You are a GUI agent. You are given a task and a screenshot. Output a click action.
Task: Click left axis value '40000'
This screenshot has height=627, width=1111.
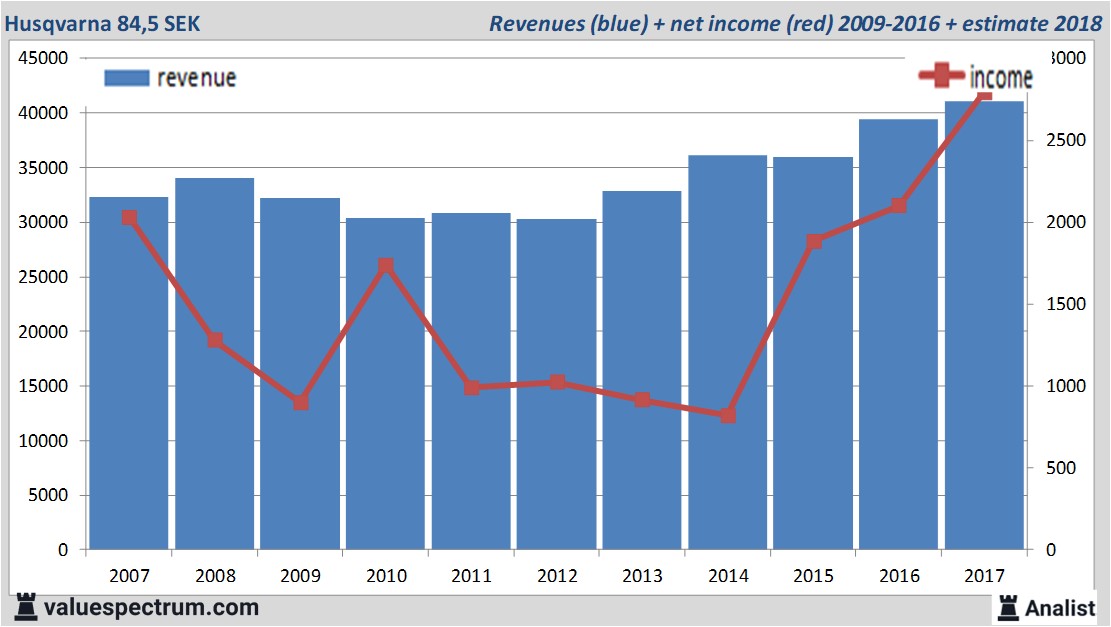click(x=43, y=113)
